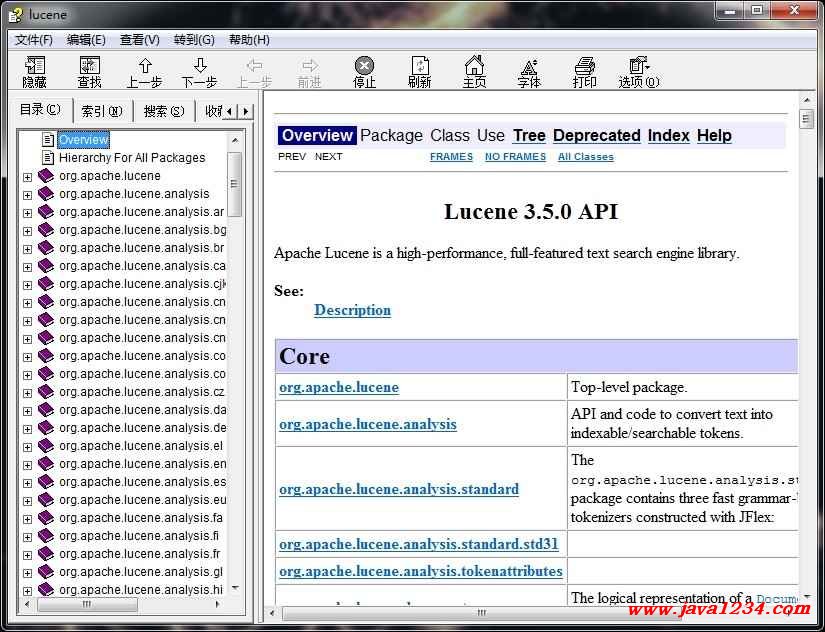Open the View (查看) menu
Image resolution: width=825 pixels, height=632 pixels.
[139, 40]
